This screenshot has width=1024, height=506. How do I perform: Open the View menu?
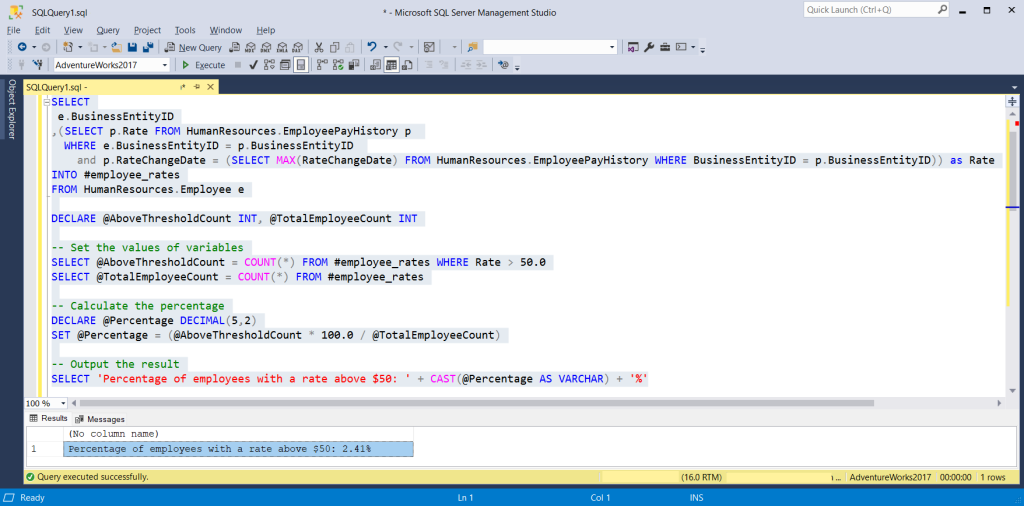[73, 30]
